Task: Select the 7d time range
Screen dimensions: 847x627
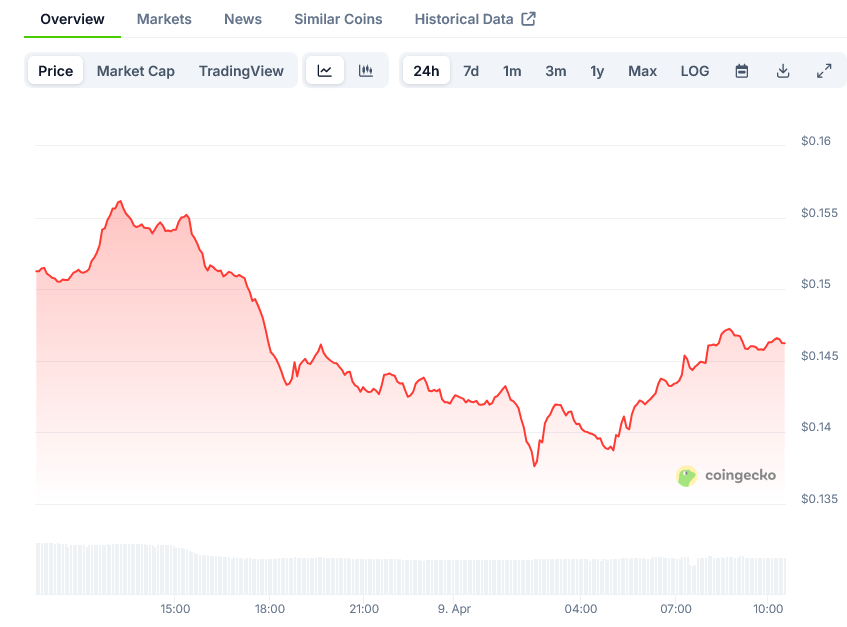Action: click(471, 71)
